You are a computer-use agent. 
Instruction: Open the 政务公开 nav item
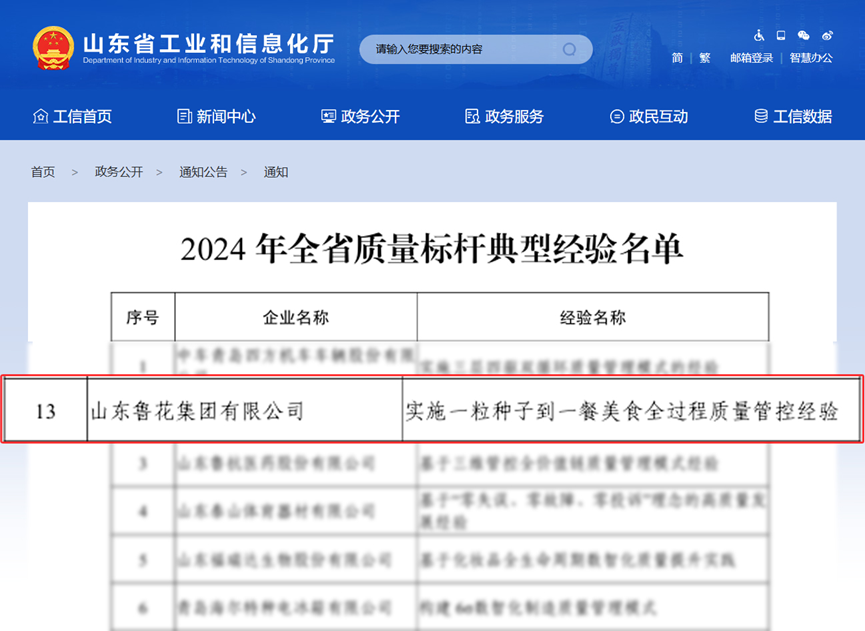360,116
